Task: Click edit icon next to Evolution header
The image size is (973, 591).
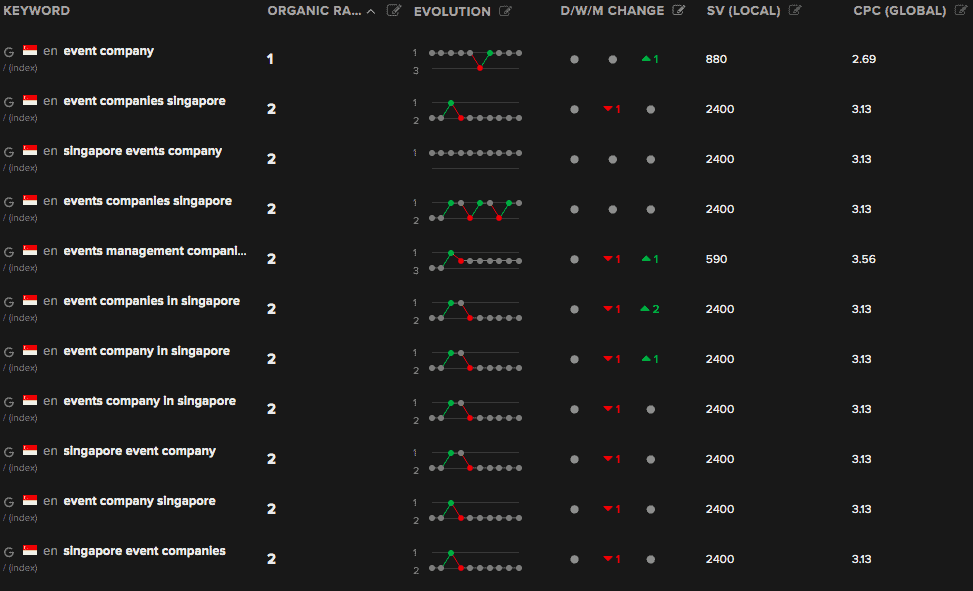Action: point(505,11)
